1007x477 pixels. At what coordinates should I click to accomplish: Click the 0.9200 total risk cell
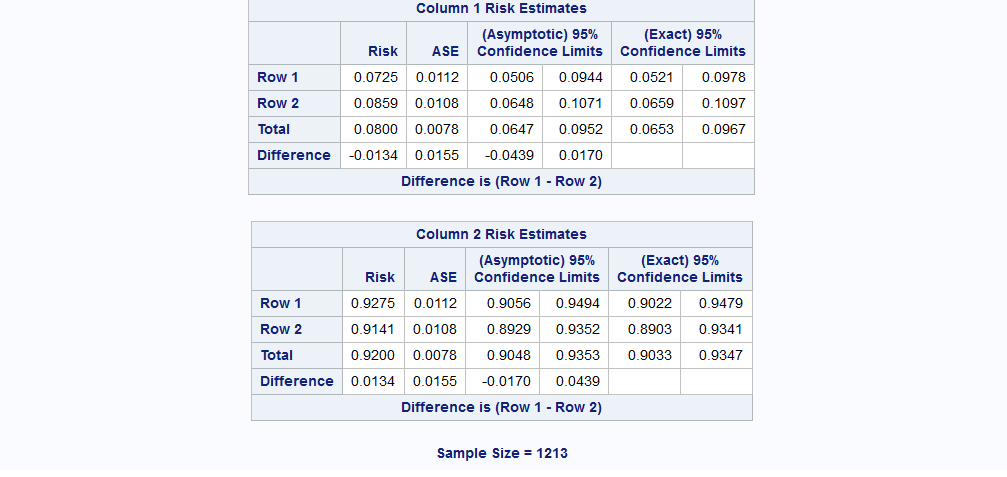point(373,355)
